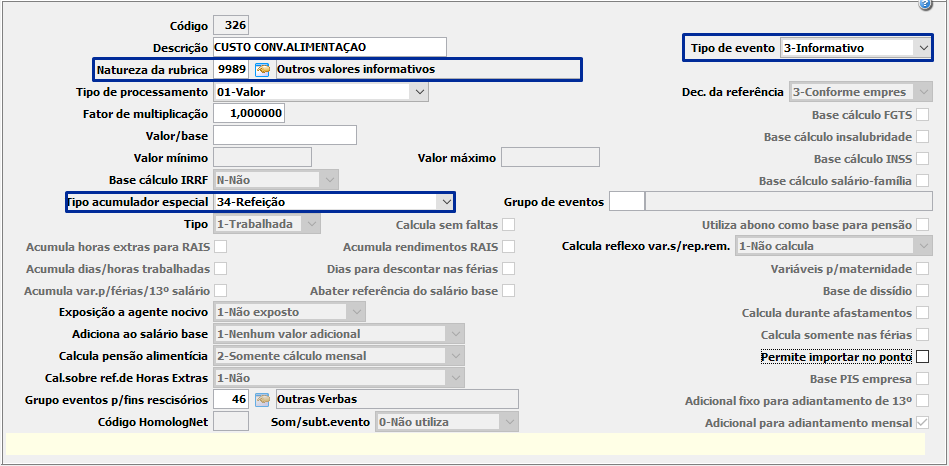Toggle Base cálculo INSS checkbox
This screenshot has width=949, height=466.
[922, 159]
